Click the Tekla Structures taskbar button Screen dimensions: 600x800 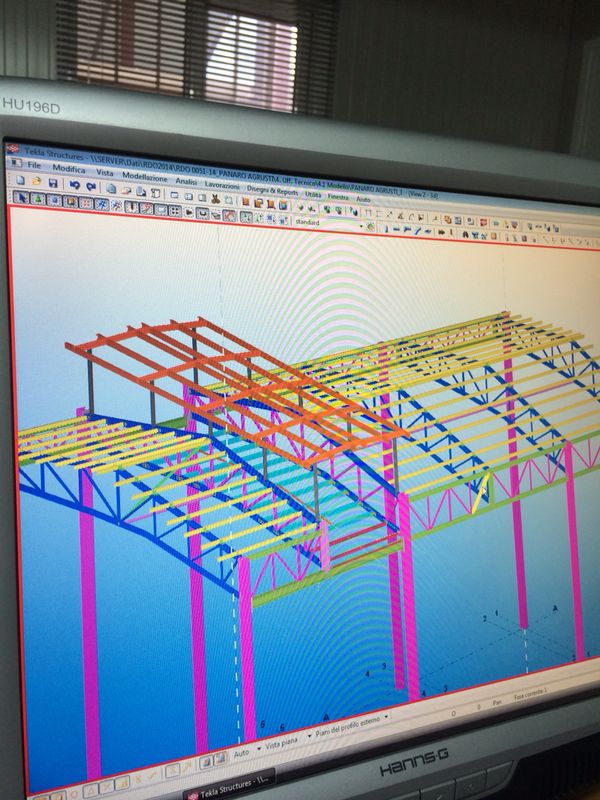point(229,786)
